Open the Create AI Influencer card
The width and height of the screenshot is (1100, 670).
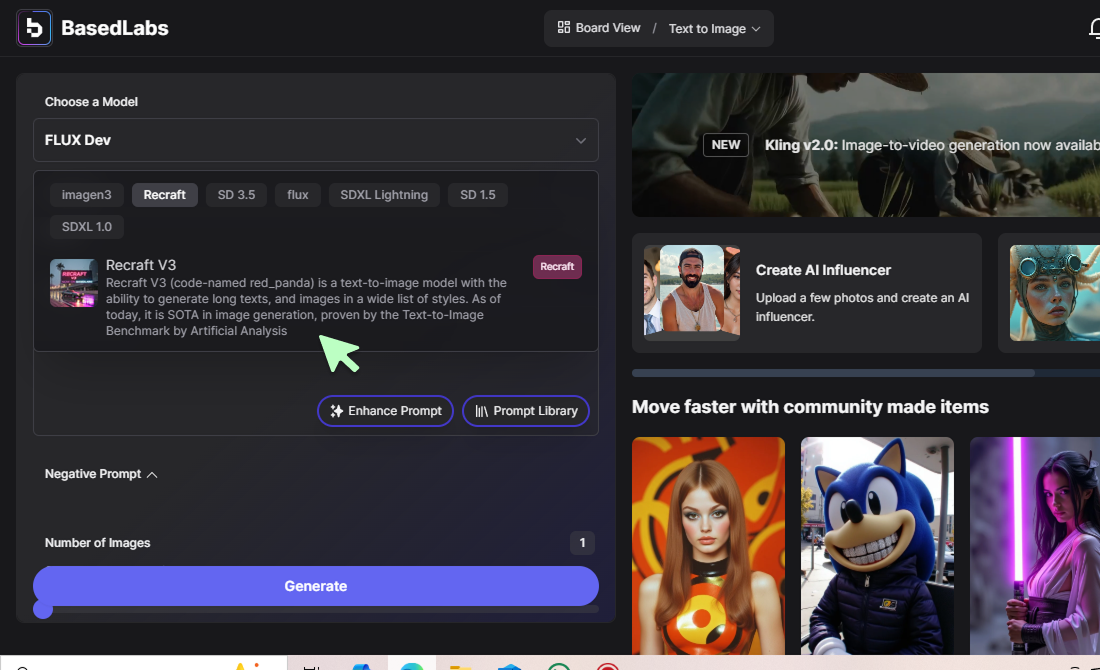point(807,293)
